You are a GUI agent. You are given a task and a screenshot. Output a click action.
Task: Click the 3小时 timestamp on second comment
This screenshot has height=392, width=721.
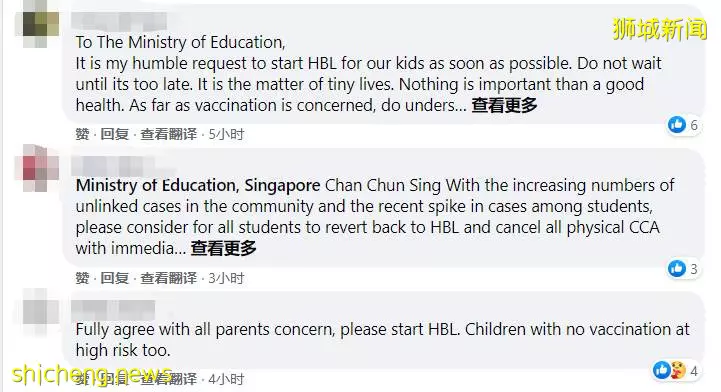click(226, 278)
